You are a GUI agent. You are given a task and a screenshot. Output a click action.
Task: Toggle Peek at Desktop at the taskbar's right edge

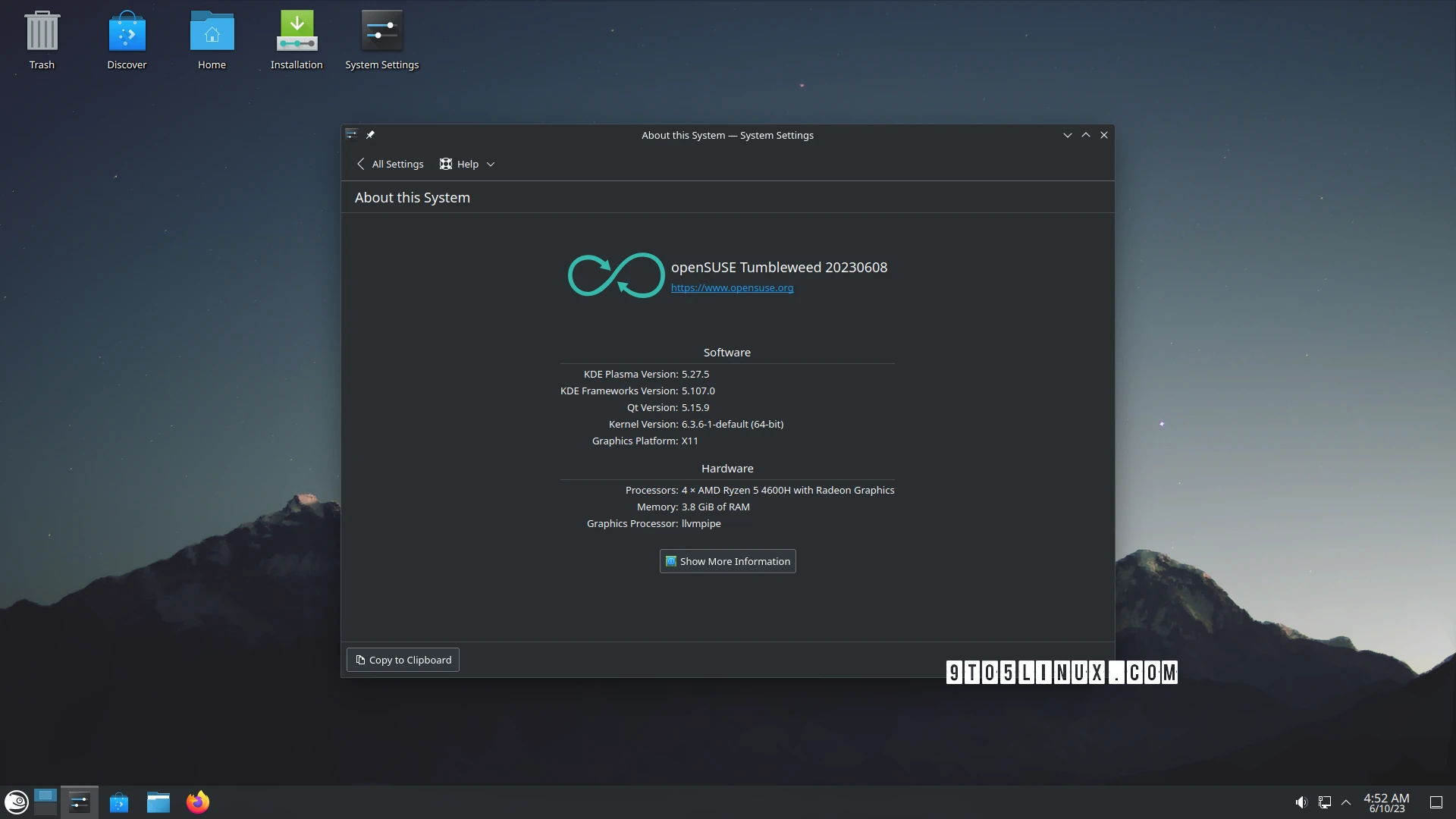[x=1437, y=802]
